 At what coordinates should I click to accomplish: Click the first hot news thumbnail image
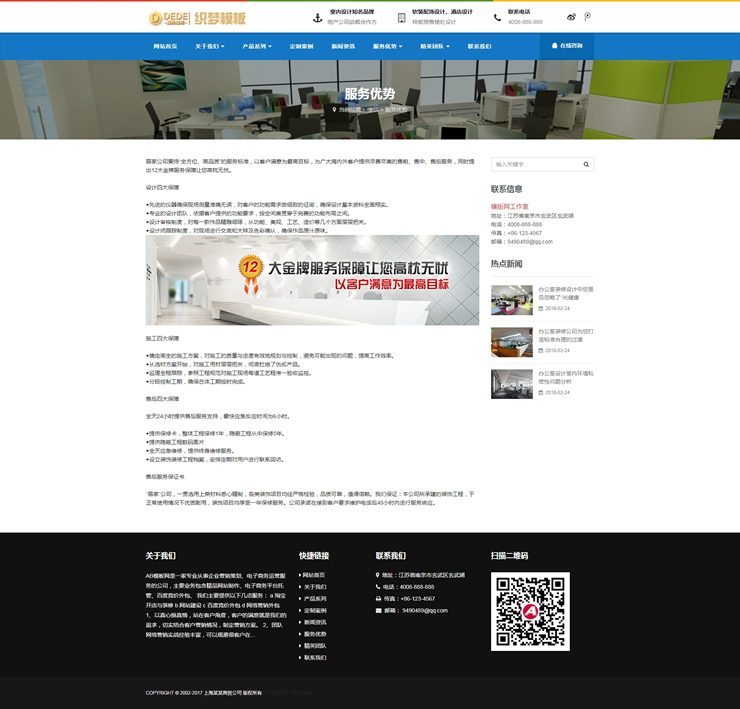click(x=511, y=299)
